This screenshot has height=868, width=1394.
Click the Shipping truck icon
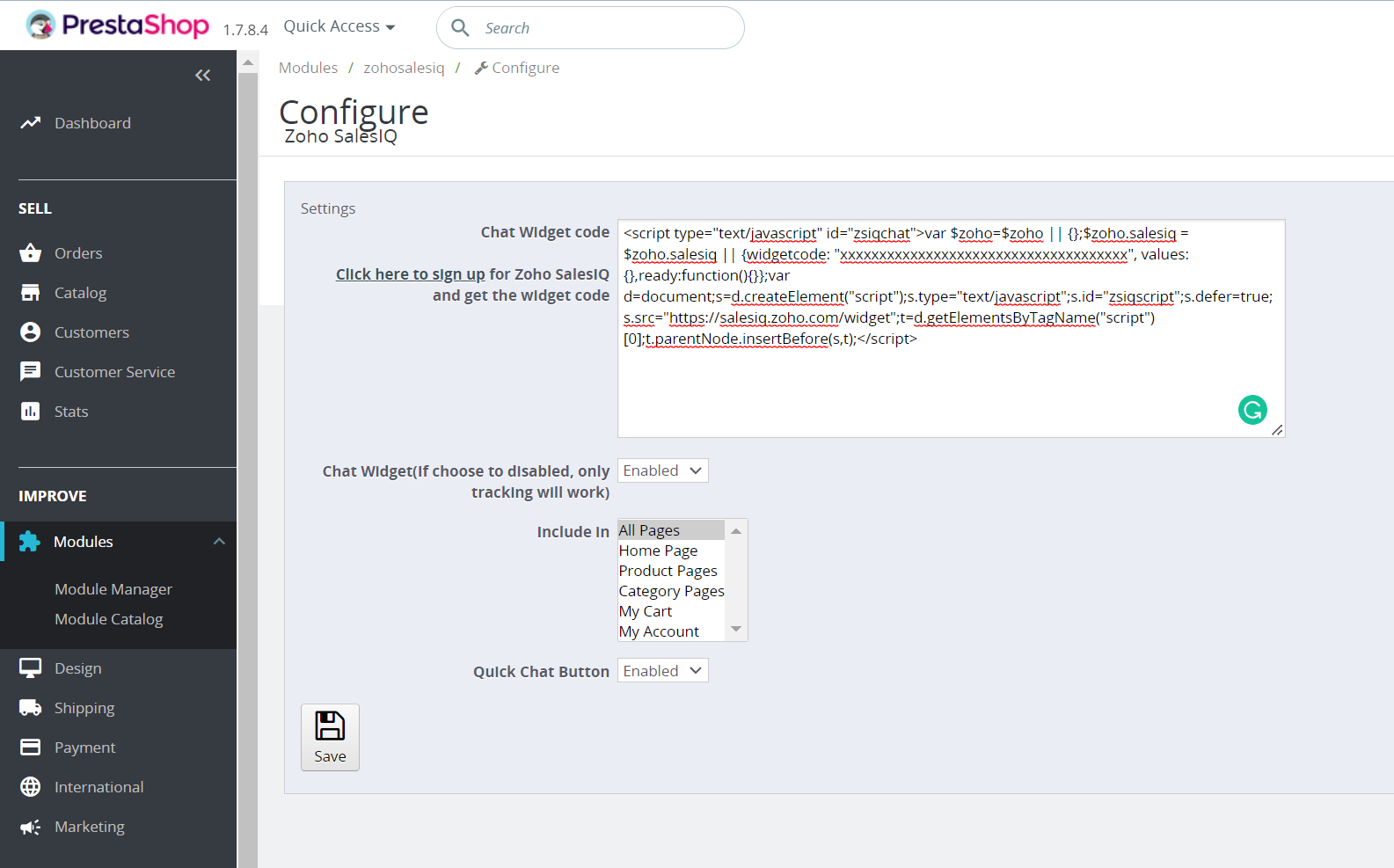click(31, 708)
